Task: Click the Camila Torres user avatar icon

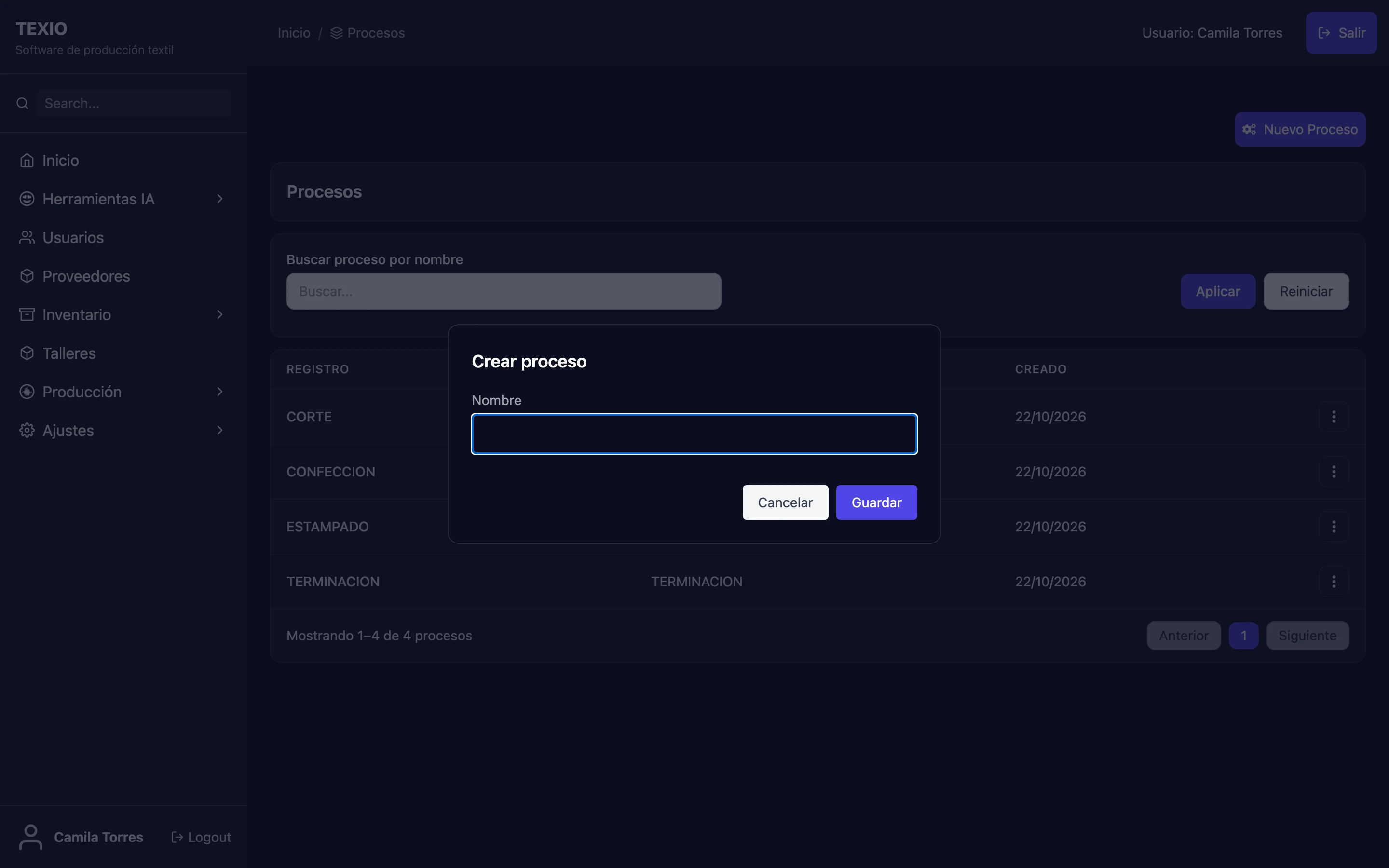Action: tap(31, 837)
